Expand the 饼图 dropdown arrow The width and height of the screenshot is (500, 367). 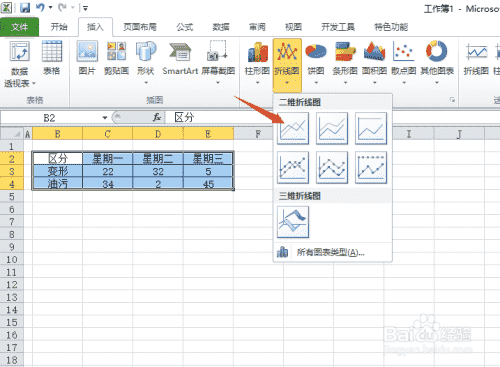pyautogui.click(x=316, y=82)
